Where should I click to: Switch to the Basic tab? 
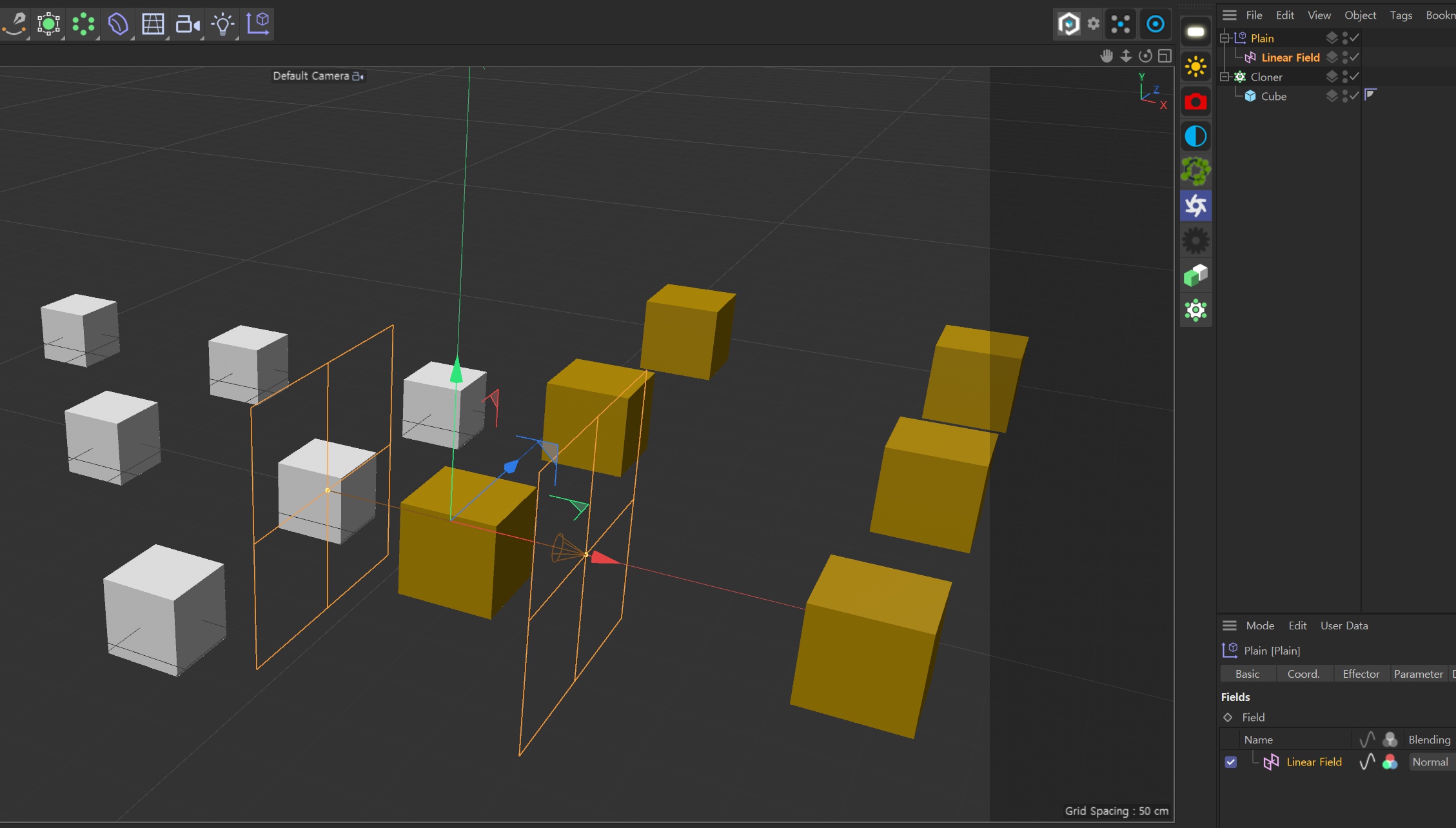click(x=1248, y=674)
